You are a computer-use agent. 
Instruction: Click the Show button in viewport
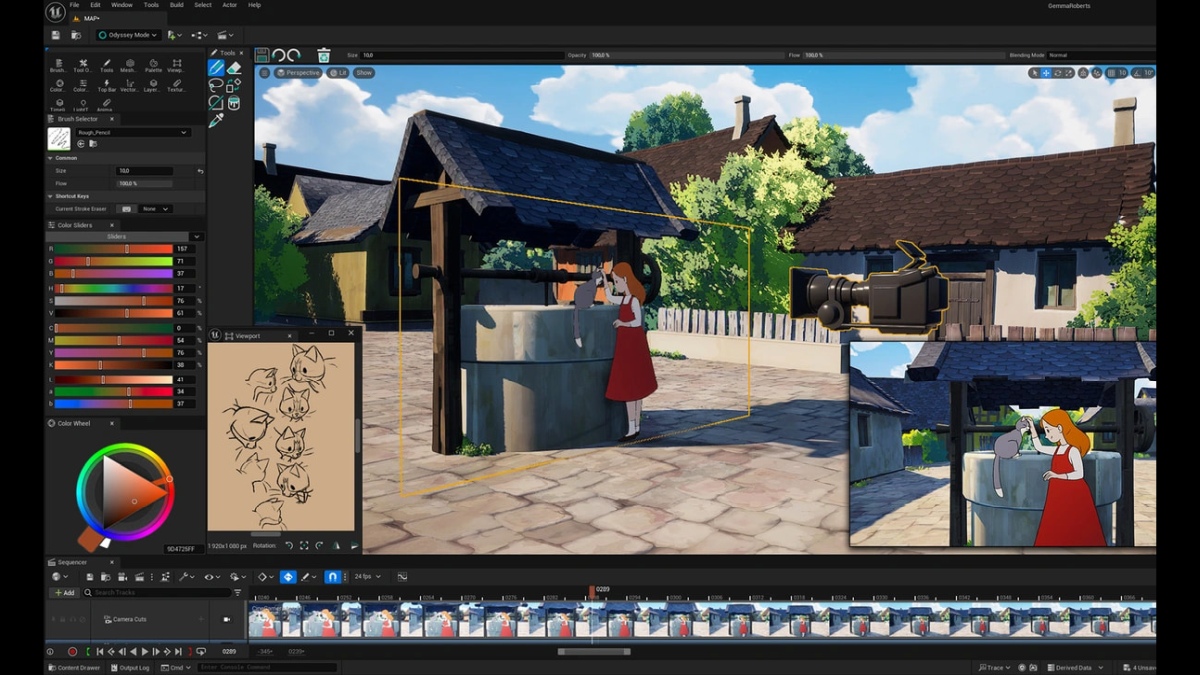[364, 73]
